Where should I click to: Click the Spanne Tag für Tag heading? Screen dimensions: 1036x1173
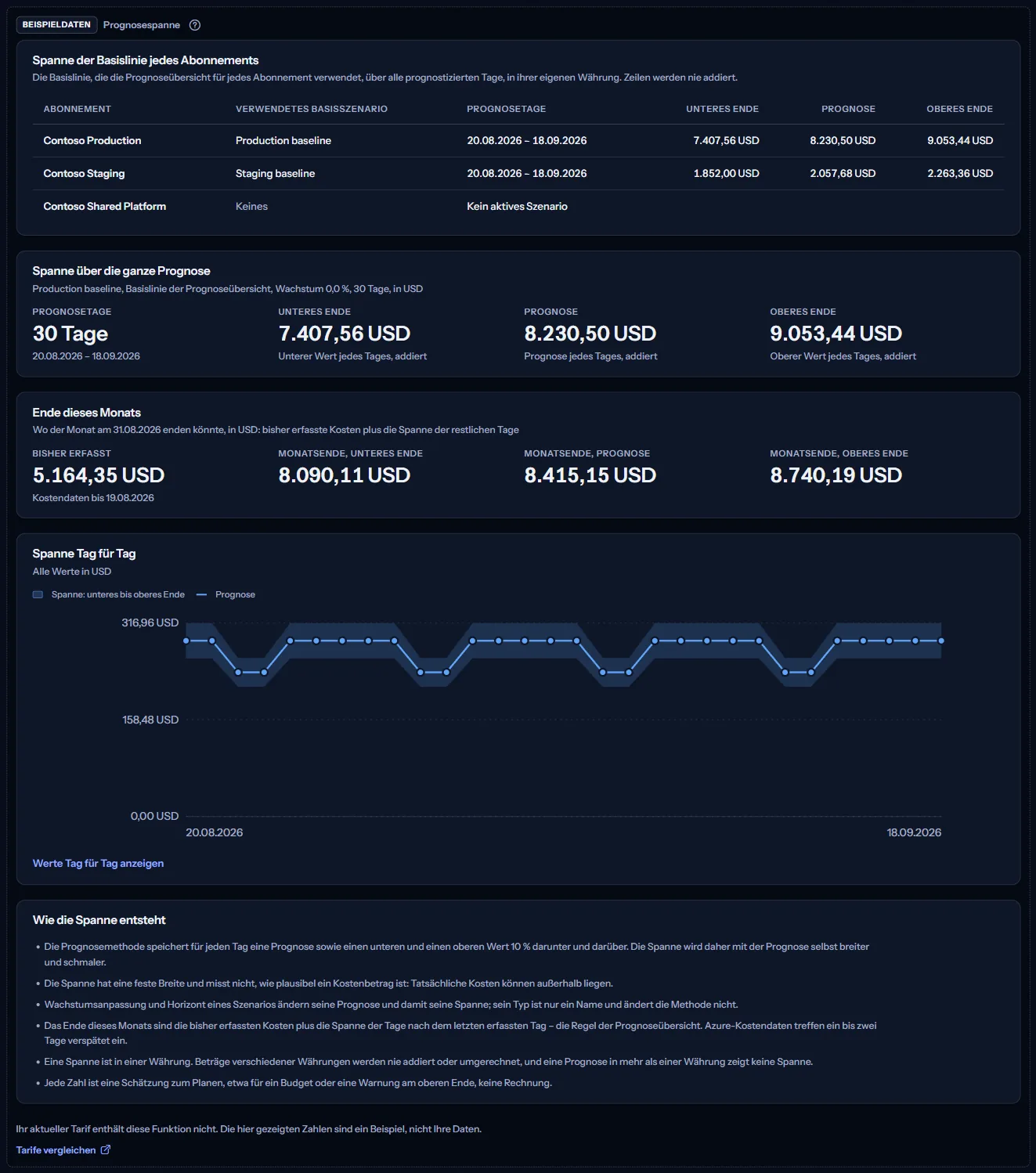click(x=84, y=554)
